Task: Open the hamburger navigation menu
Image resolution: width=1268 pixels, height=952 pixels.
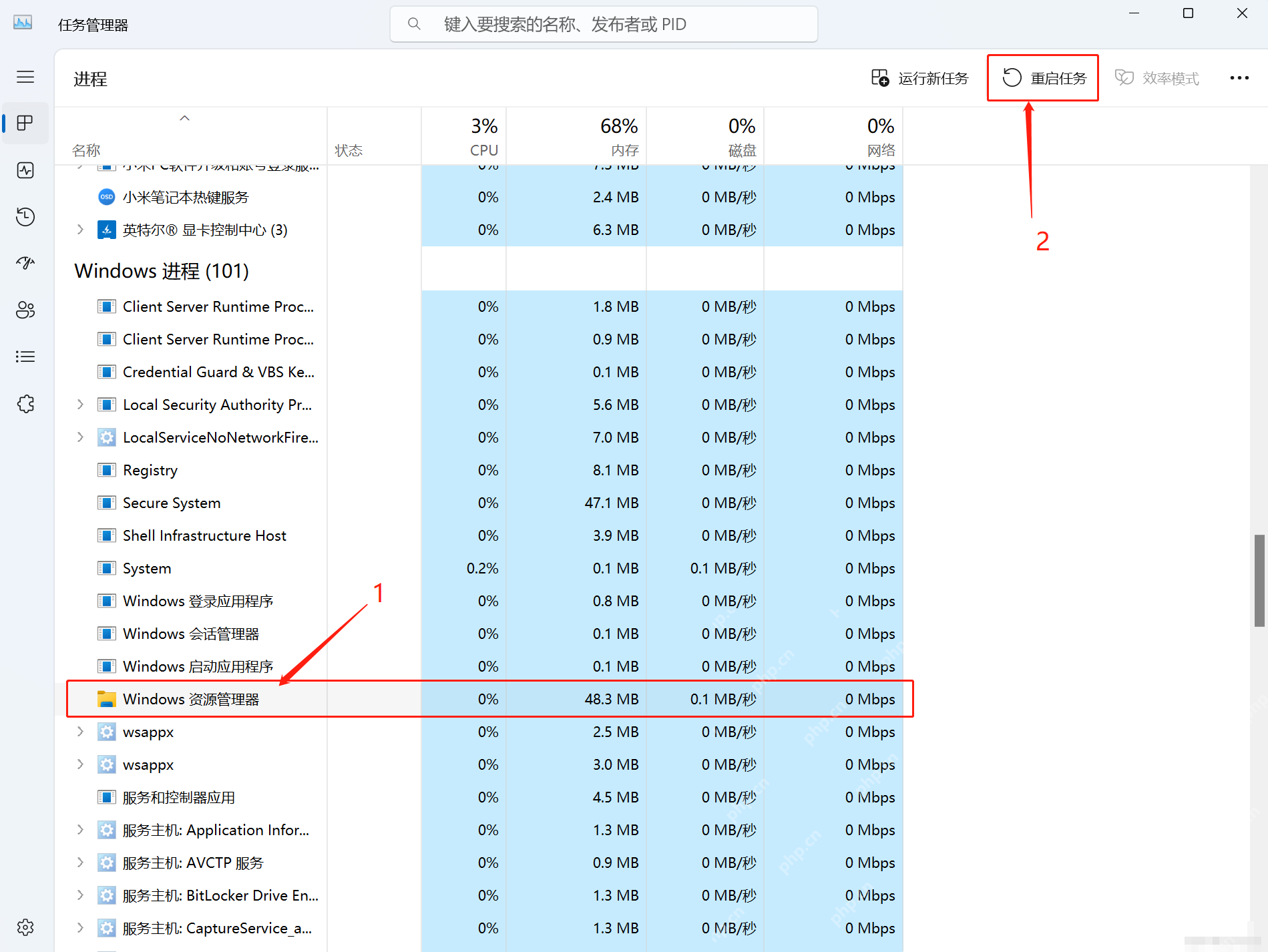Action: [x=25, y=77]
